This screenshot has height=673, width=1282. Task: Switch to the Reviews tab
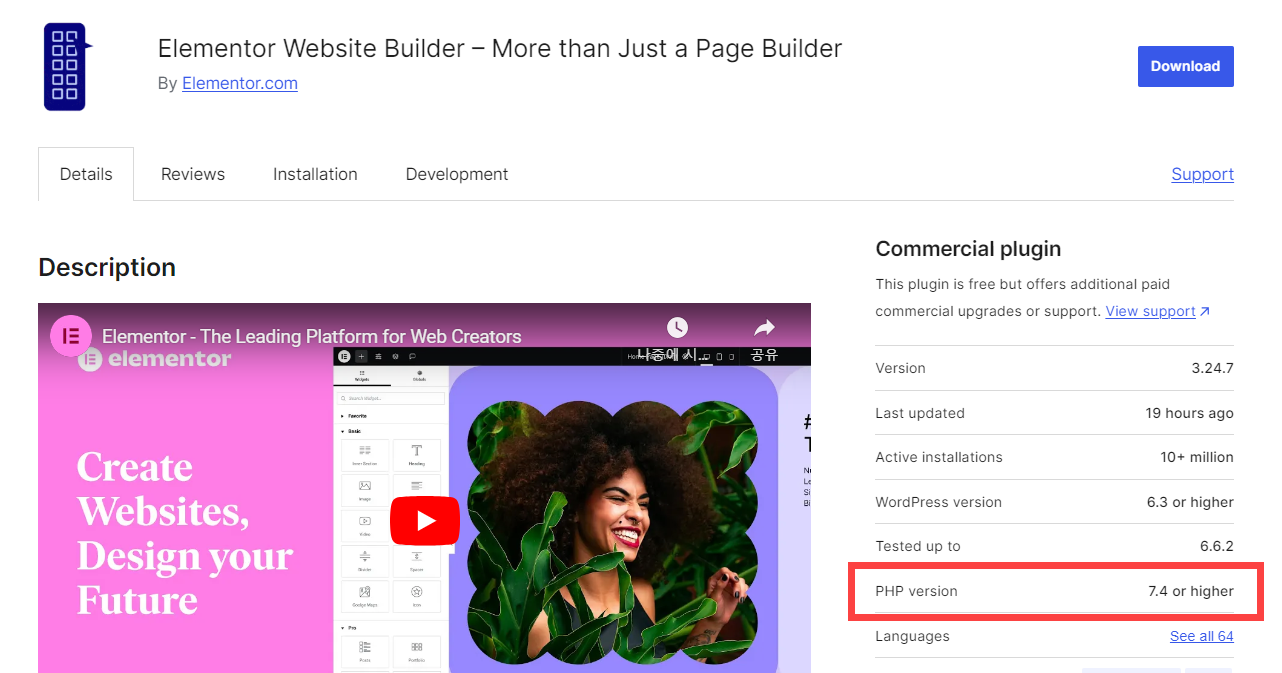tap(193, 174)
